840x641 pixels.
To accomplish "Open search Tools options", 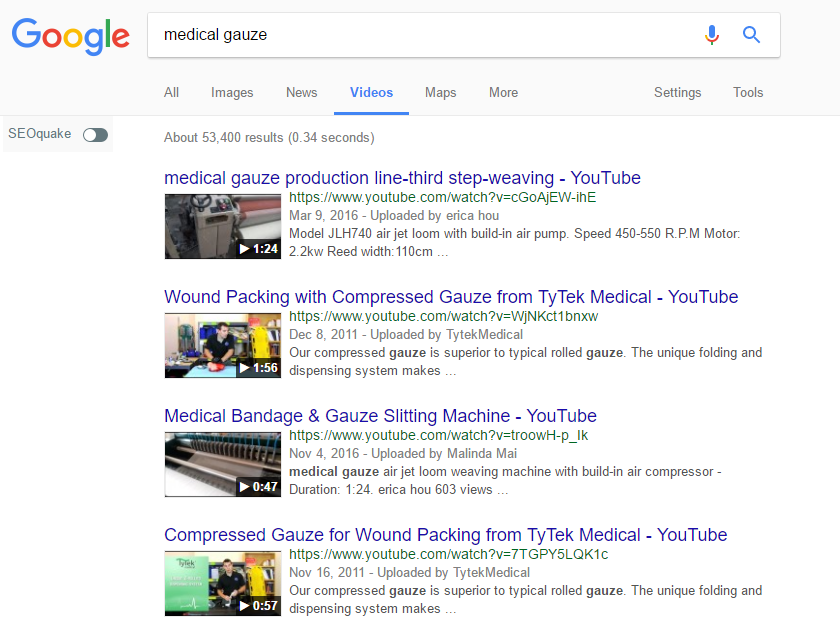I will (x=748, y=92).
